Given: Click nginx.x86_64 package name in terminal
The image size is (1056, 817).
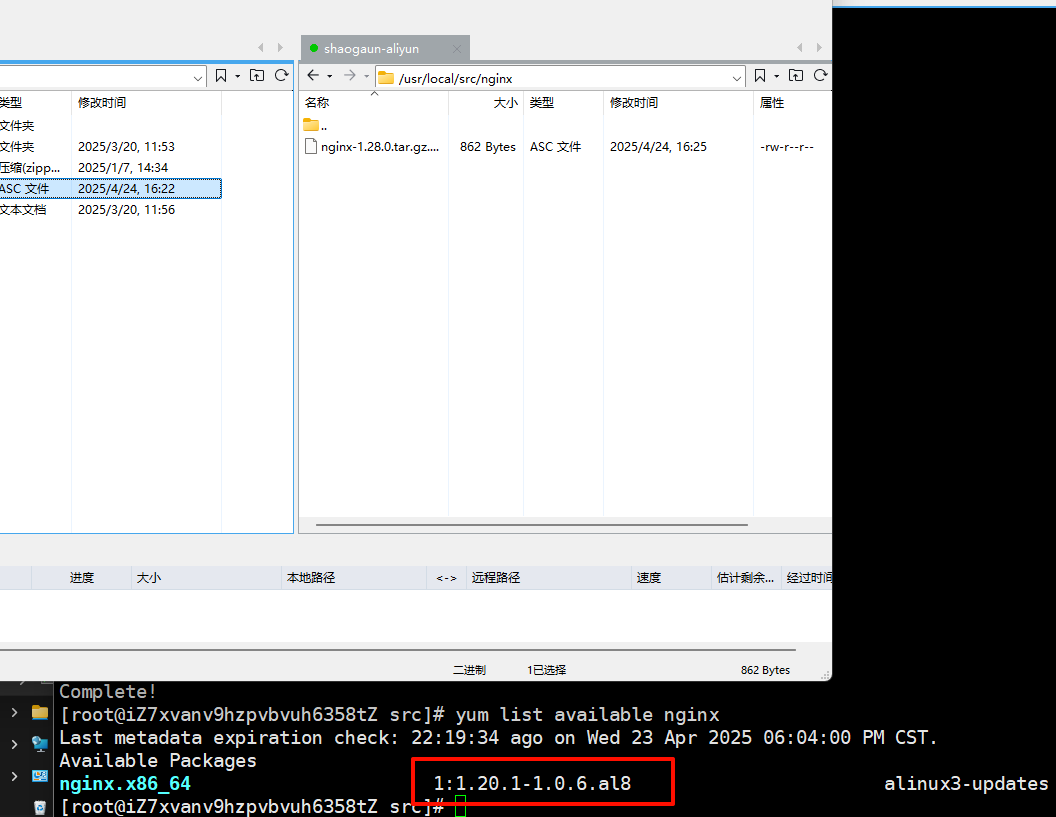Looking at the screenshot, I should pos(125,784).
